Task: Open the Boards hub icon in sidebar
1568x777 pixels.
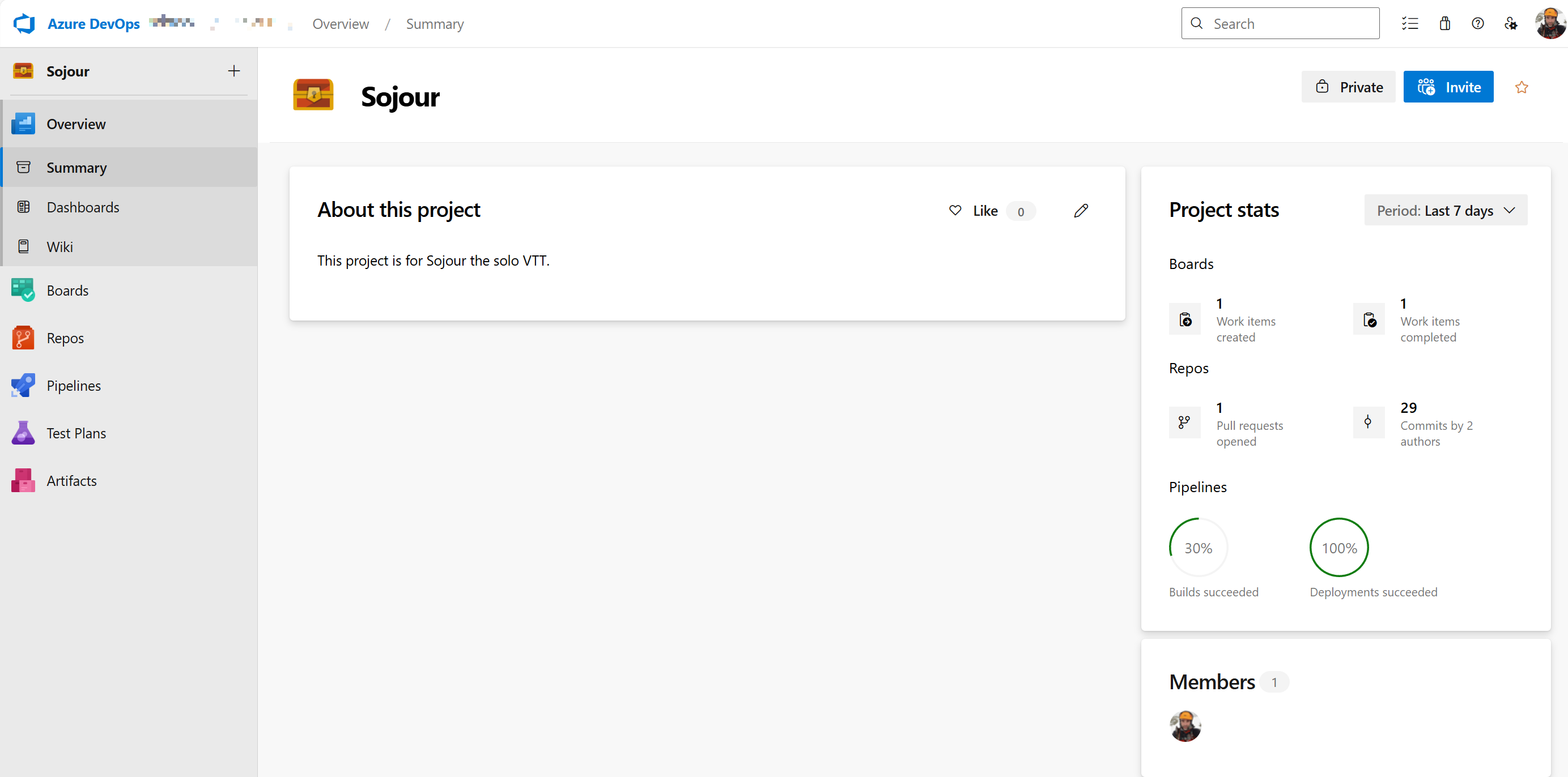Action: [23, 290]
